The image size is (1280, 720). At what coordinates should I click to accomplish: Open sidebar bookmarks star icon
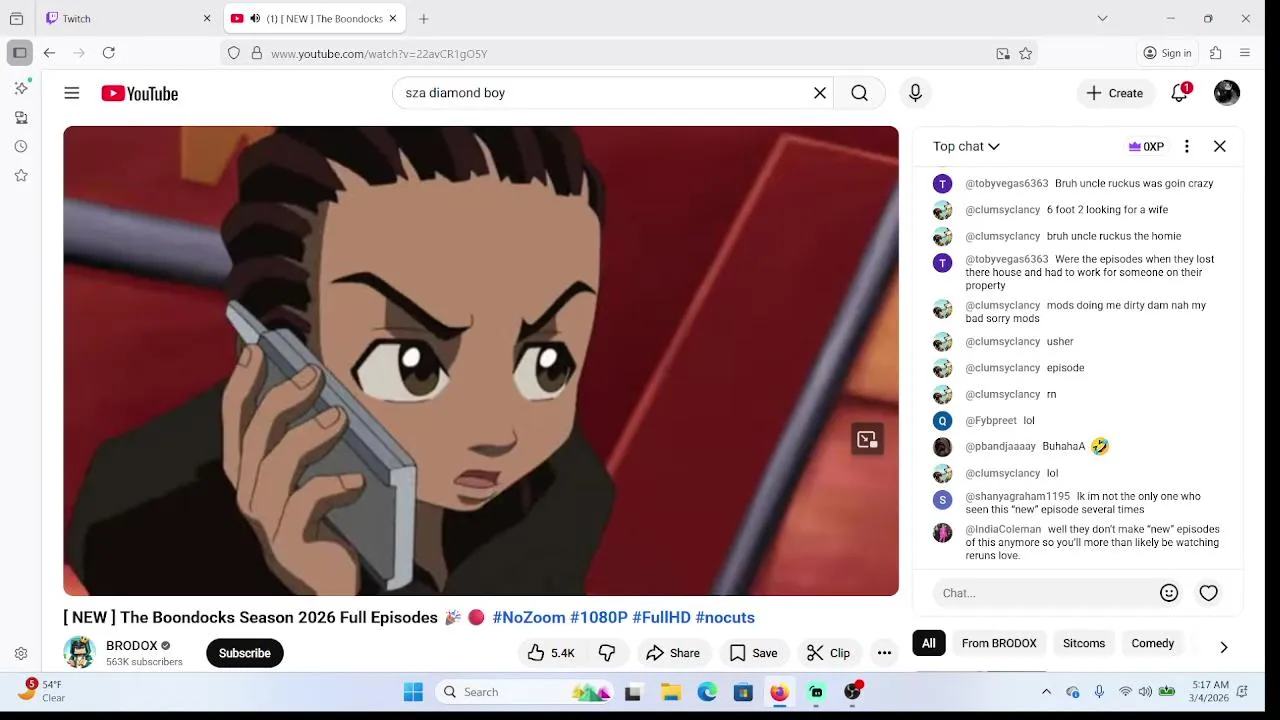pyautogui.click(x=21, y=175)
